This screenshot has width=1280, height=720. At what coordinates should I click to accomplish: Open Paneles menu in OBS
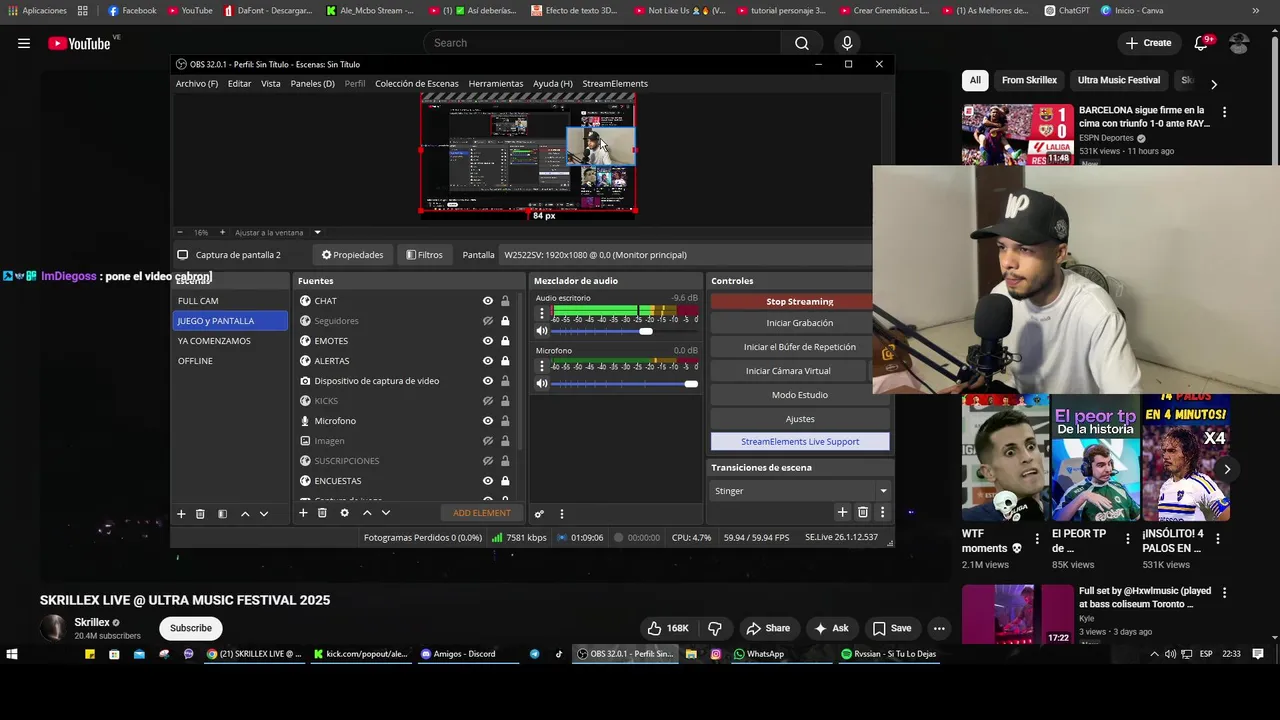coord(312,84)
